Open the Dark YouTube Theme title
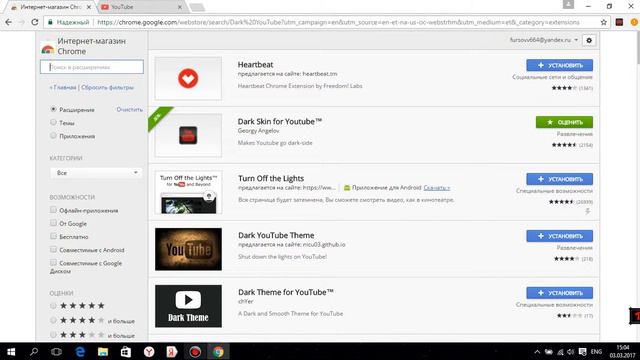Screen dimensions: 640x360 [x=276, y=235]
